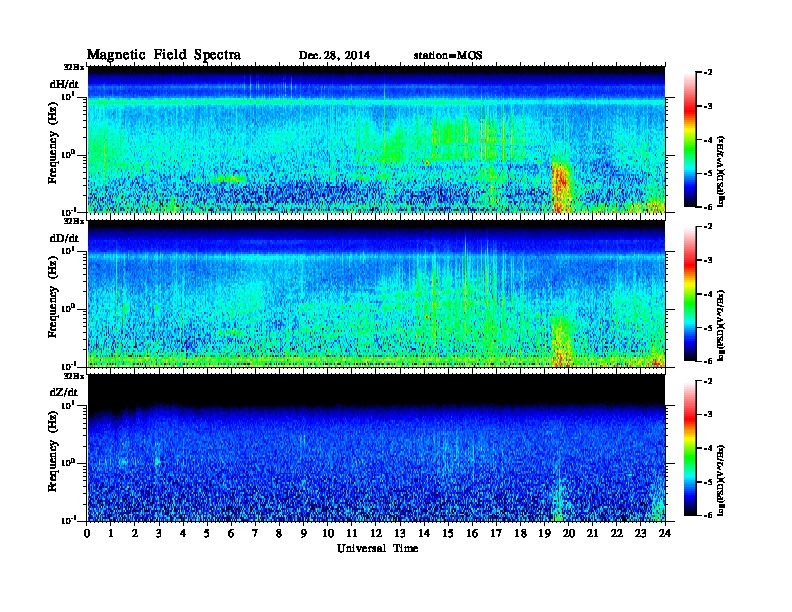The width and height of the screenshot is (792, 612).
Task: Click the red burst in the dH/dt spectrogram
Action: pyautogui.click(x=561, y=187)
